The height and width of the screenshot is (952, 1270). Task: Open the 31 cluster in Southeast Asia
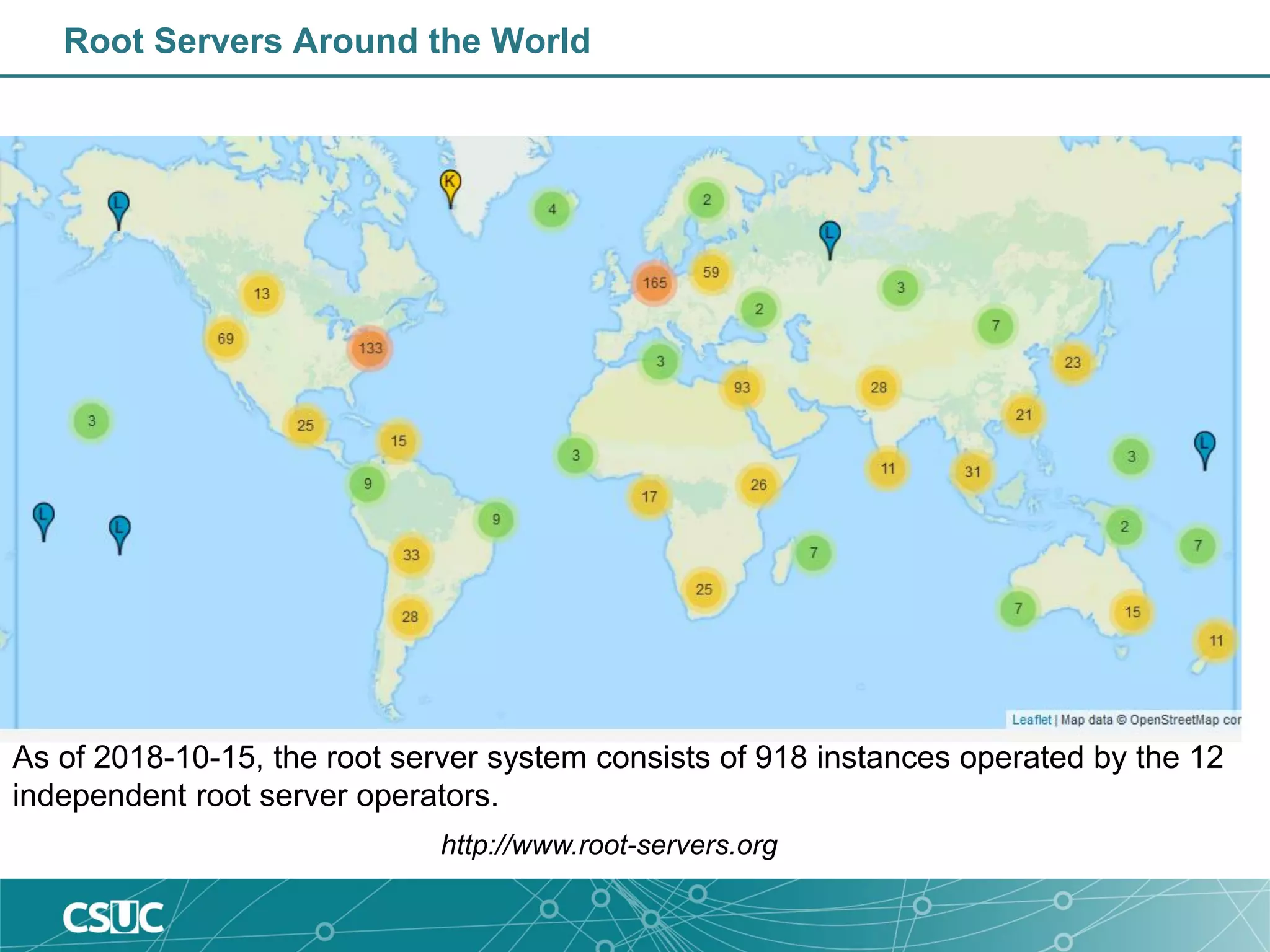coord(972,472)
